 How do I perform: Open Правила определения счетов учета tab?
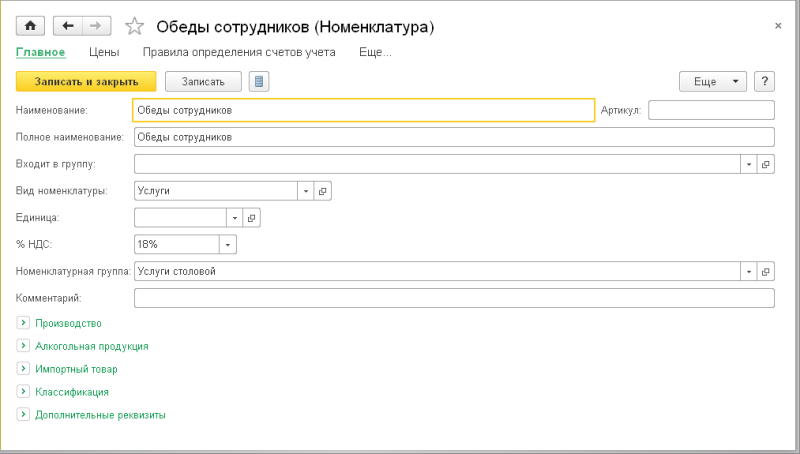coord(239,52)
